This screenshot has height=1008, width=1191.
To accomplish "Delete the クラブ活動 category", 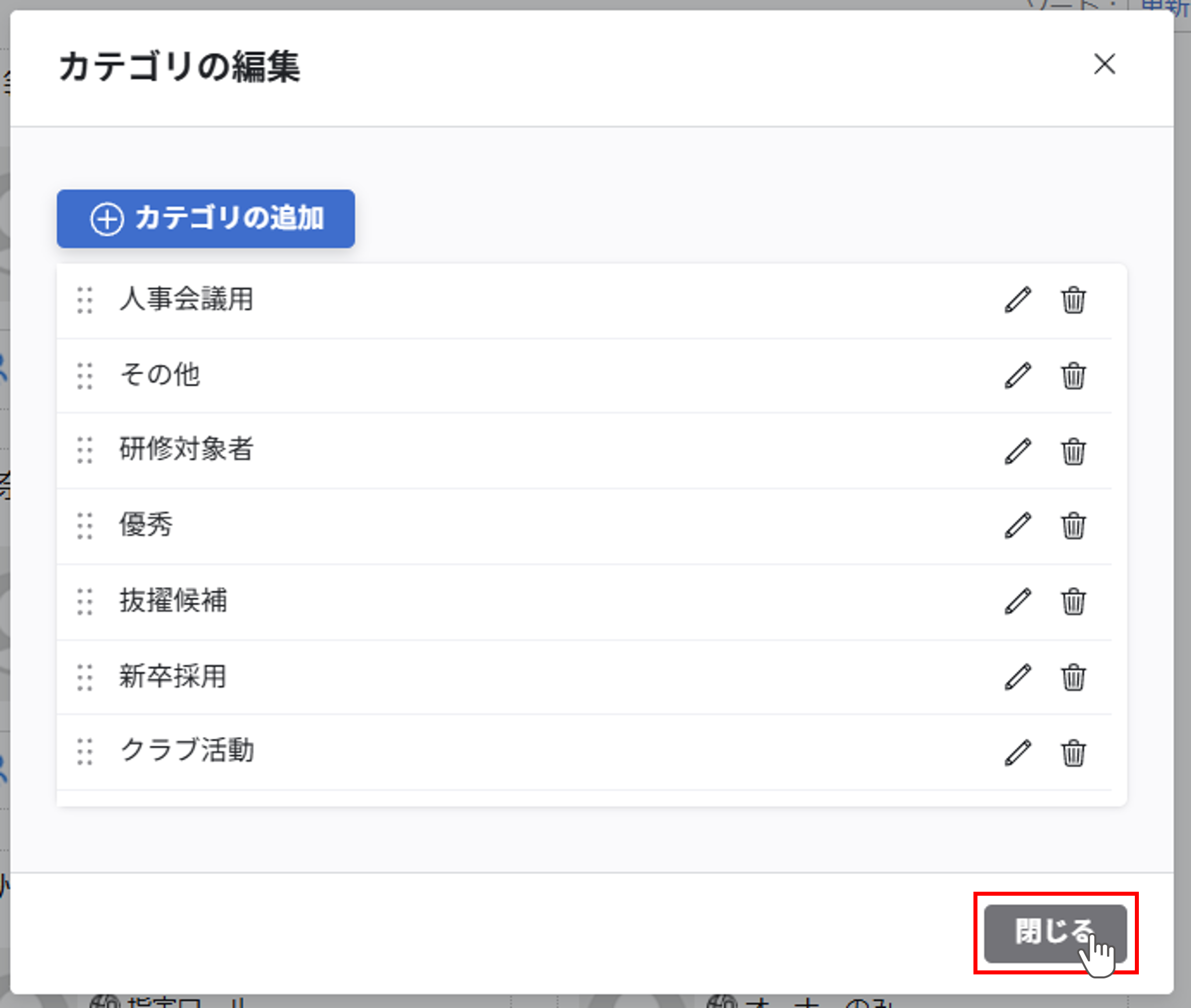I will point(1073,752).
